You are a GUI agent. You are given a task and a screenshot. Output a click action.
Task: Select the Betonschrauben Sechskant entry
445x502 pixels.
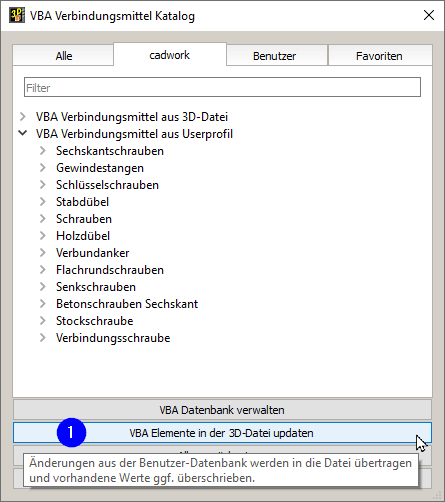pos(127,304)
